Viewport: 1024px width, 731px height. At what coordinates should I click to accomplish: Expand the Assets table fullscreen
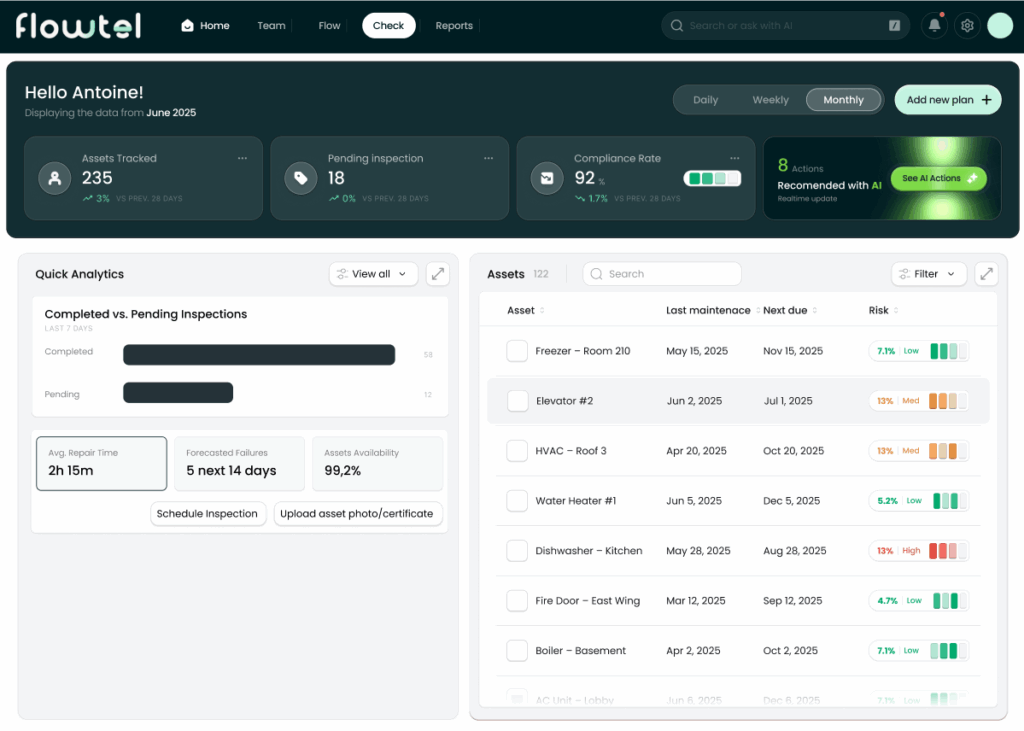[986, 274]
